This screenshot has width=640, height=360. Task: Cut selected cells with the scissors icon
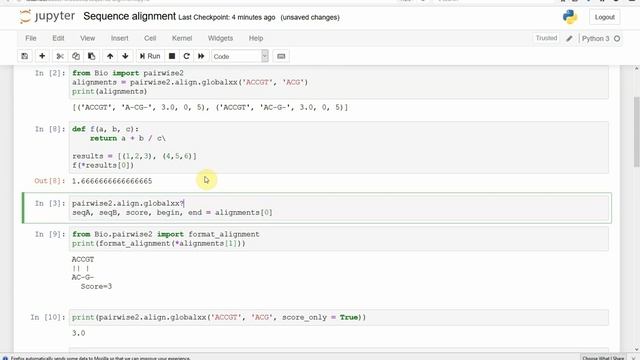(60, 56)
